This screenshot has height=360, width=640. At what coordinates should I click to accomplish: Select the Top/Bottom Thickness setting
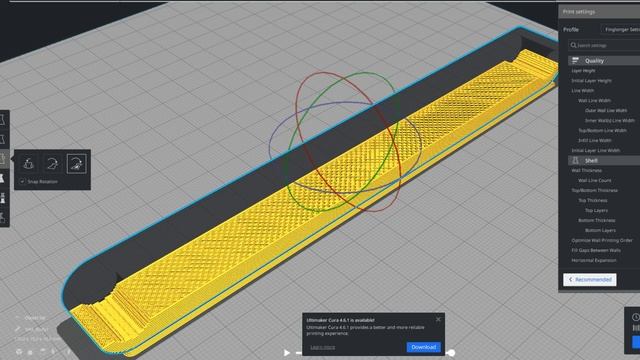[x=595, y=191]
